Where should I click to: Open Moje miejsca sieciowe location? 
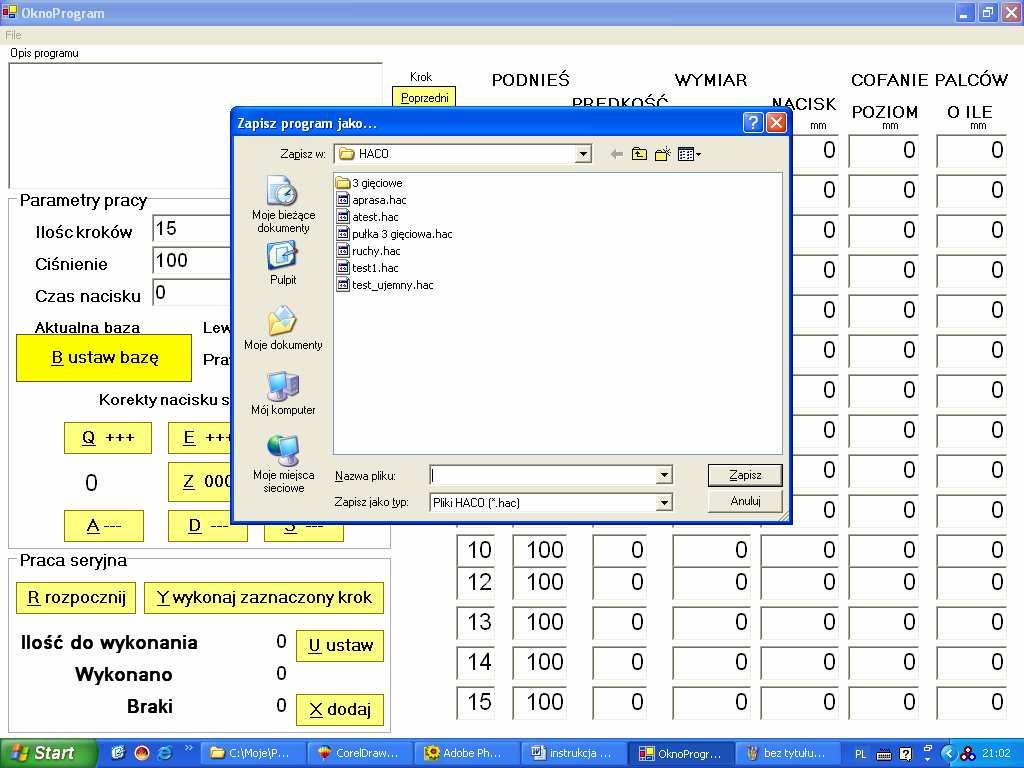coord(283,464)
